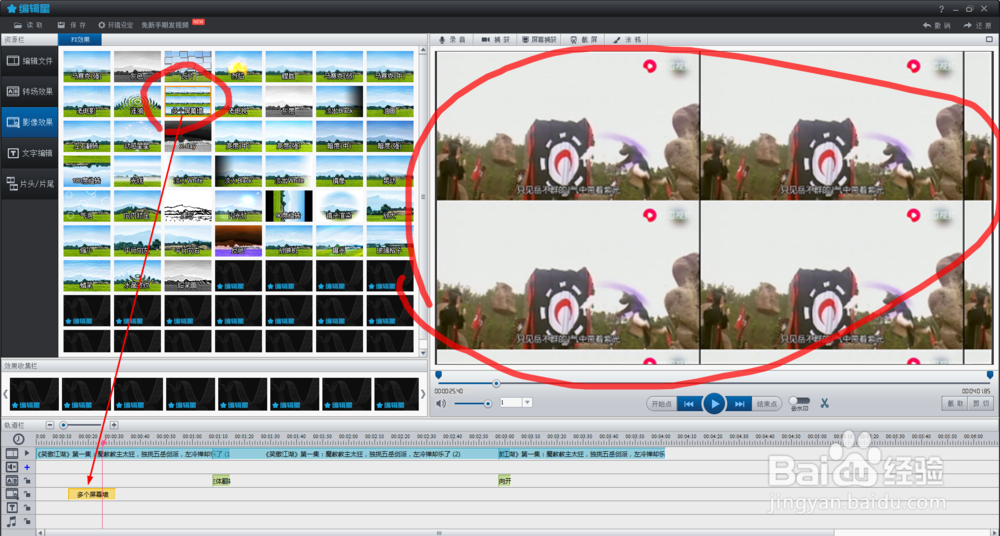Mute preview with speaker icon
The width and height of the screenshot is (1000, 536).
[x=441, y=403]
